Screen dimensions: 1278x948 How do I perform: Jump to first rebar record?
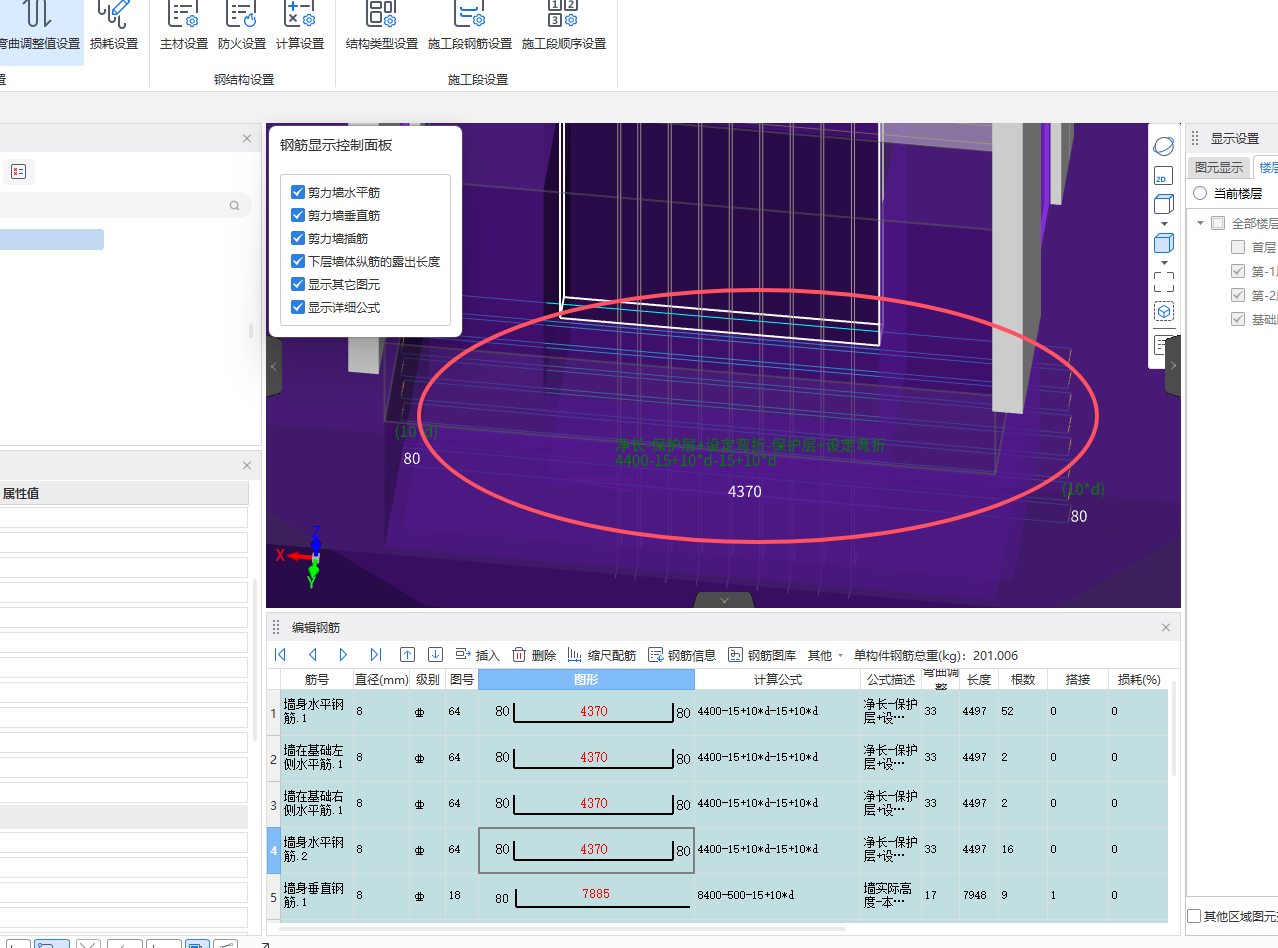[x=280, y=655]
